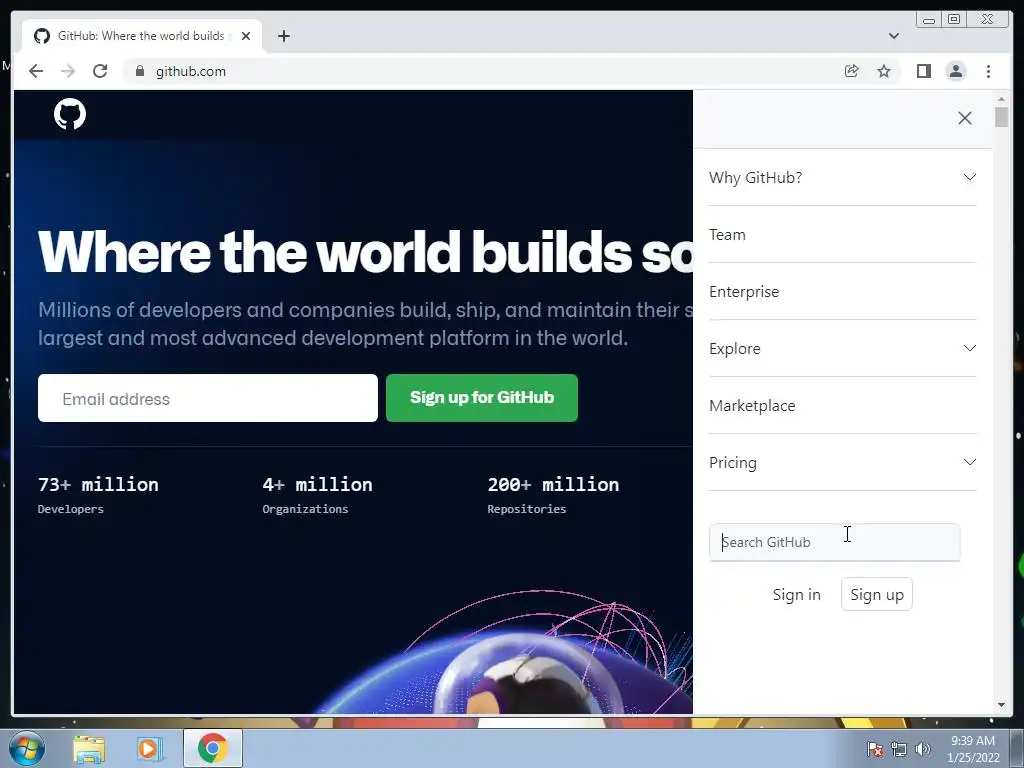Click the page scrollbar thumb
1024x768 pixels.
[1001, 117]
